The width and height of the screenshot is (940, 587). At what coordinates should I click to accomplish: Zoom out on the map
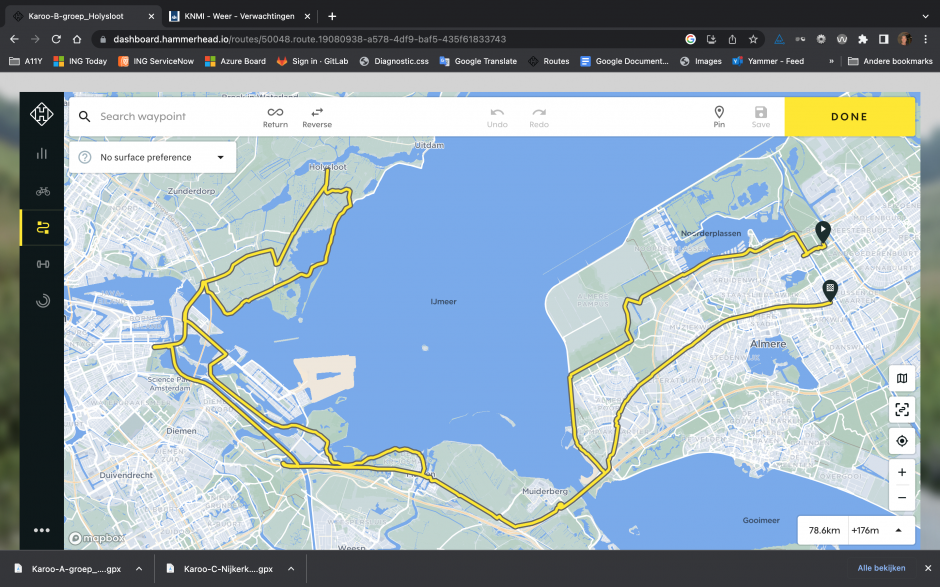point(902,498)
